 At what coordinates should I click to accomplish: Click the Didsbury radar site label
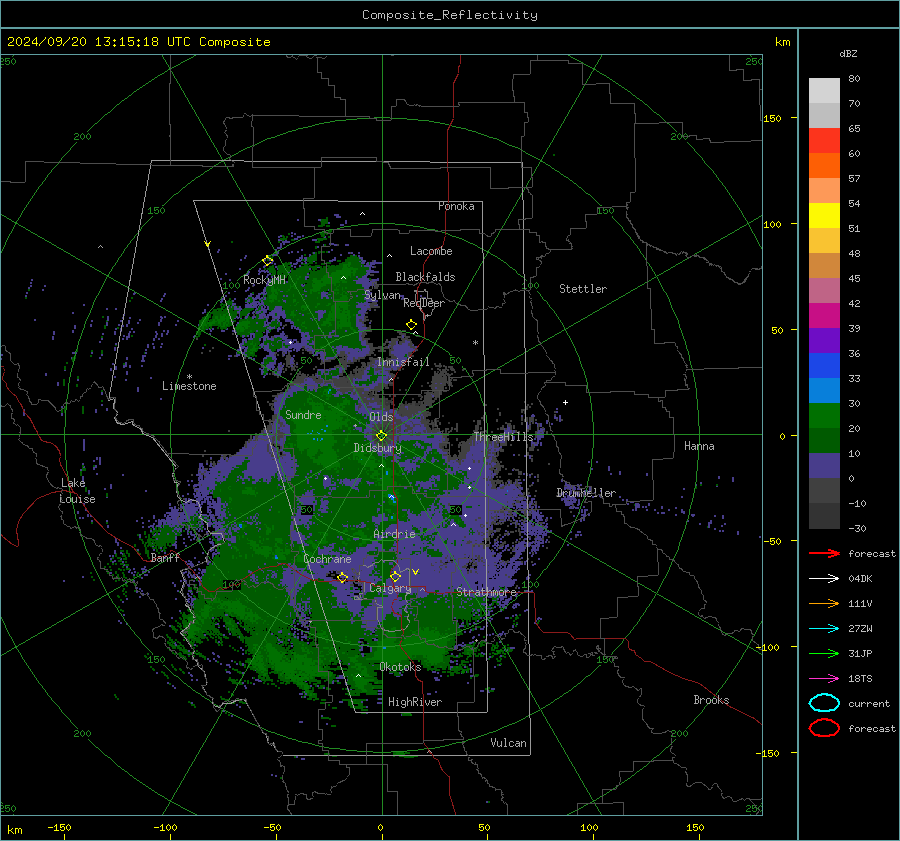click(378, 448)
